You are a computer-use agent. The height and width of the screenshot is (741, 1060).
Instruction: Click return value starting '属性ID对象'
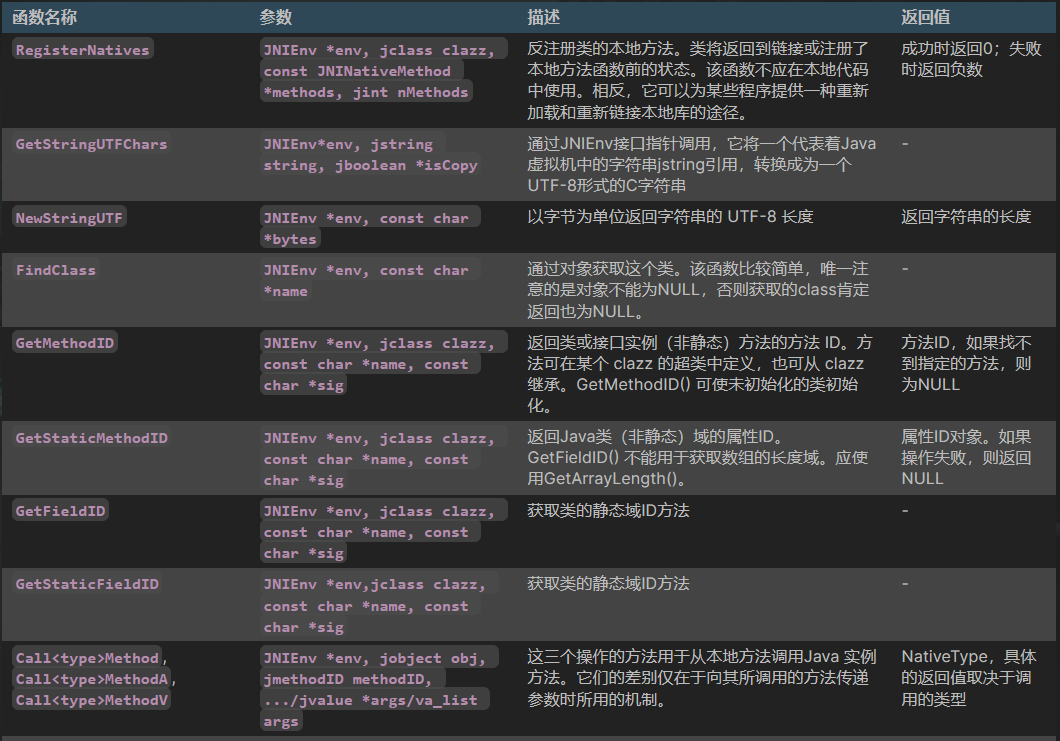[x=966, y=458]
